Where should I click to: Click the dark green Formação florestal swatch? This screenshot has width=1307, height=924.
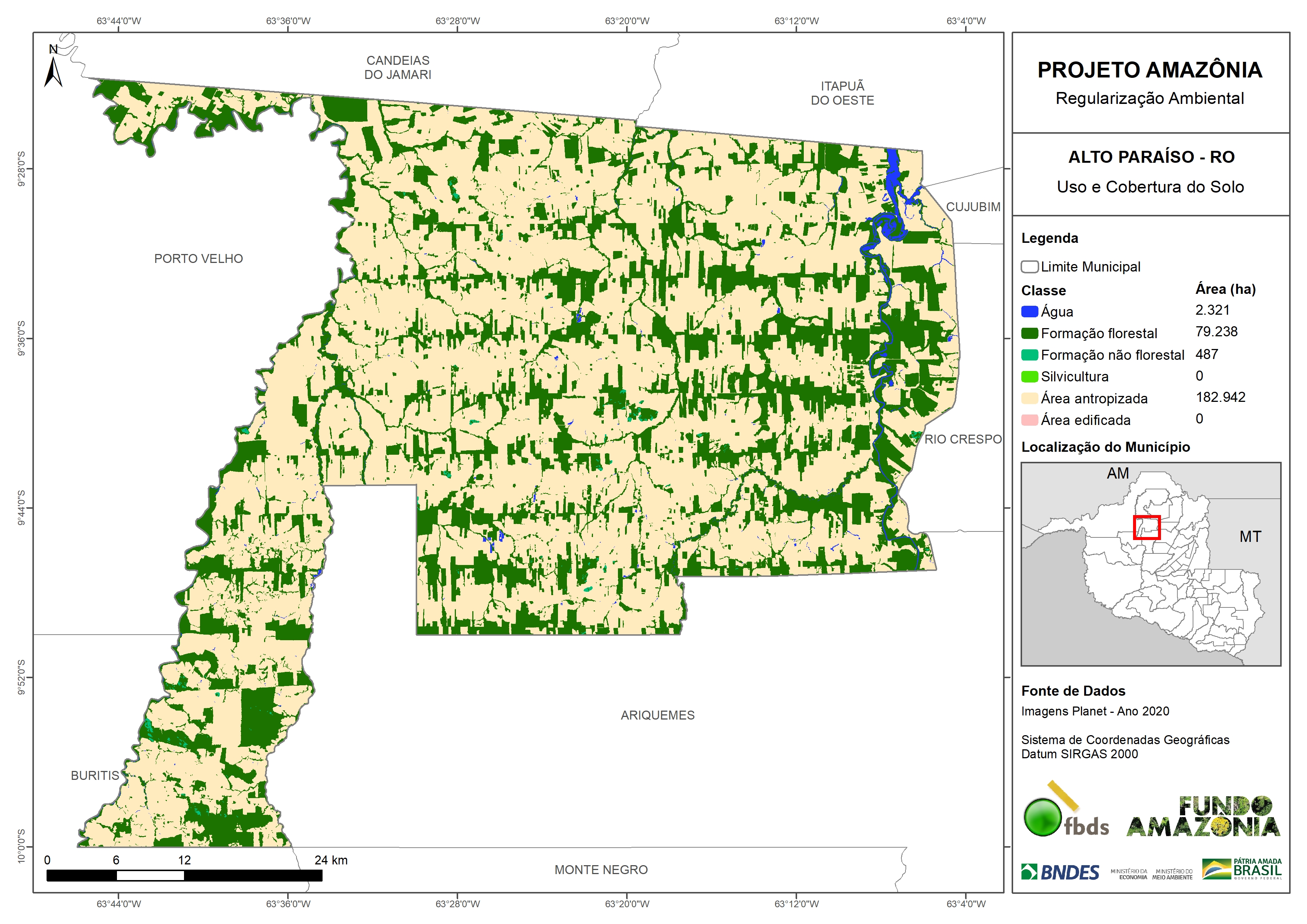tap(1029, 333)
